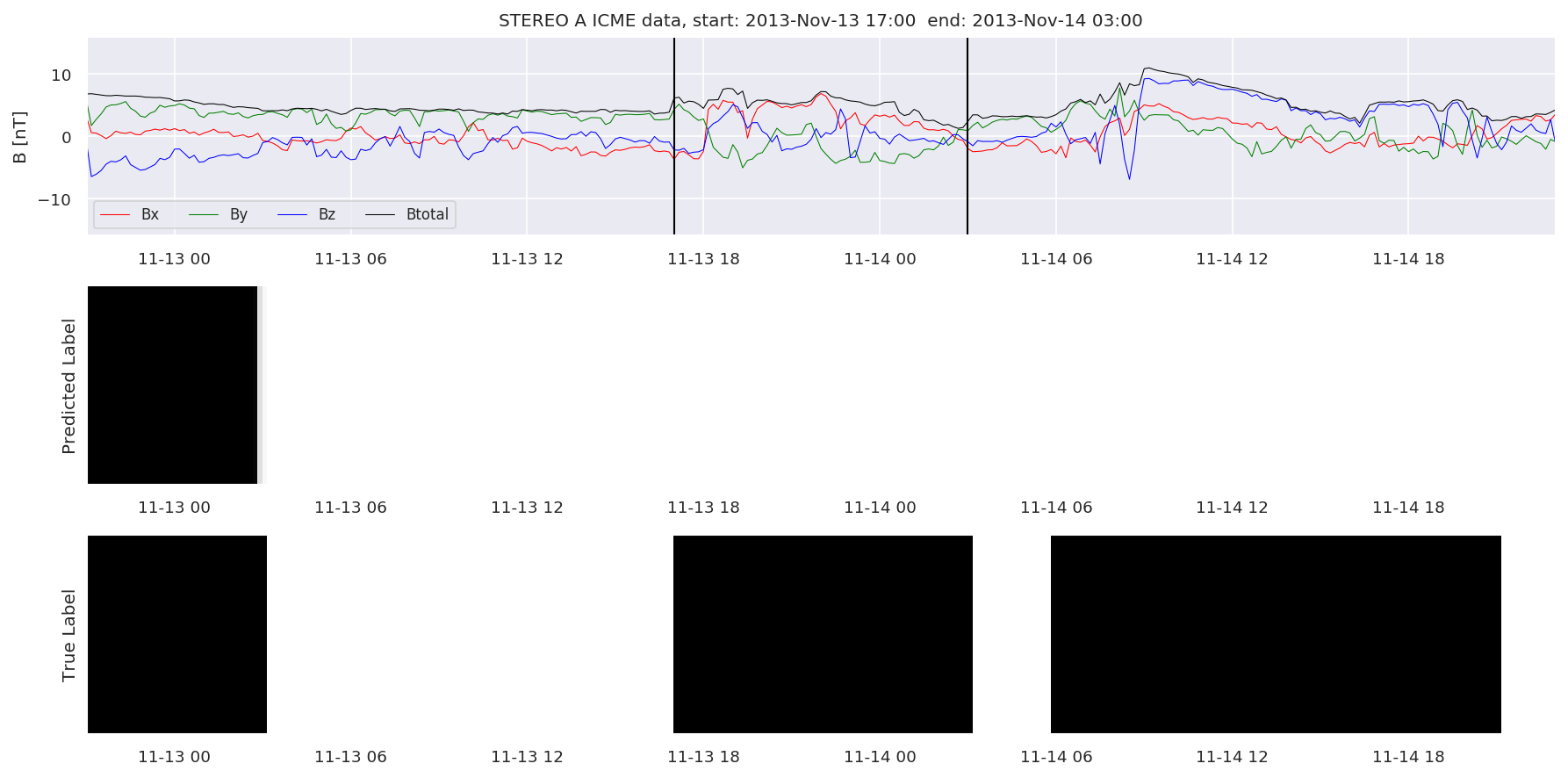Click tick 11-14 06 under the magnetic field plot

(1056, 259)
